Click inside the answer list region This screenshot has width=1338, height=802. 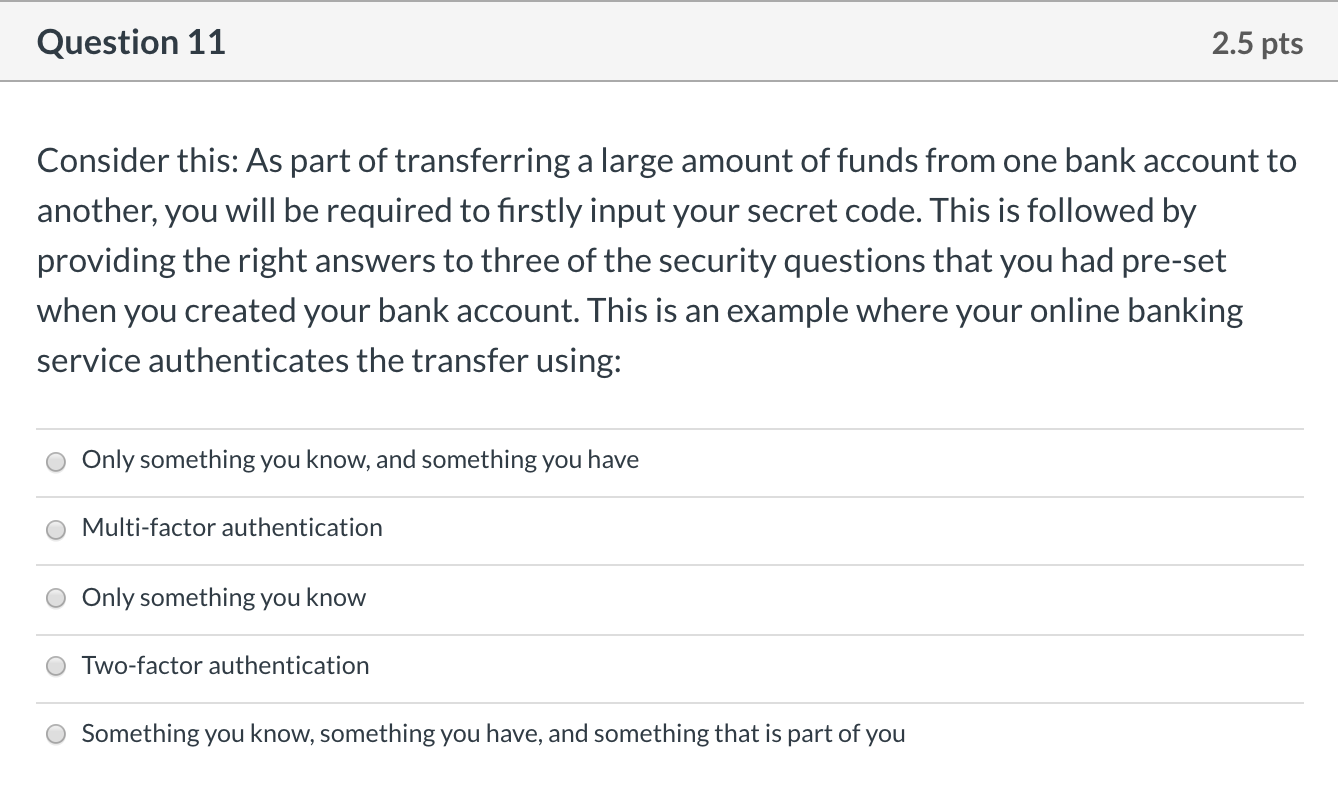[669, 598]
